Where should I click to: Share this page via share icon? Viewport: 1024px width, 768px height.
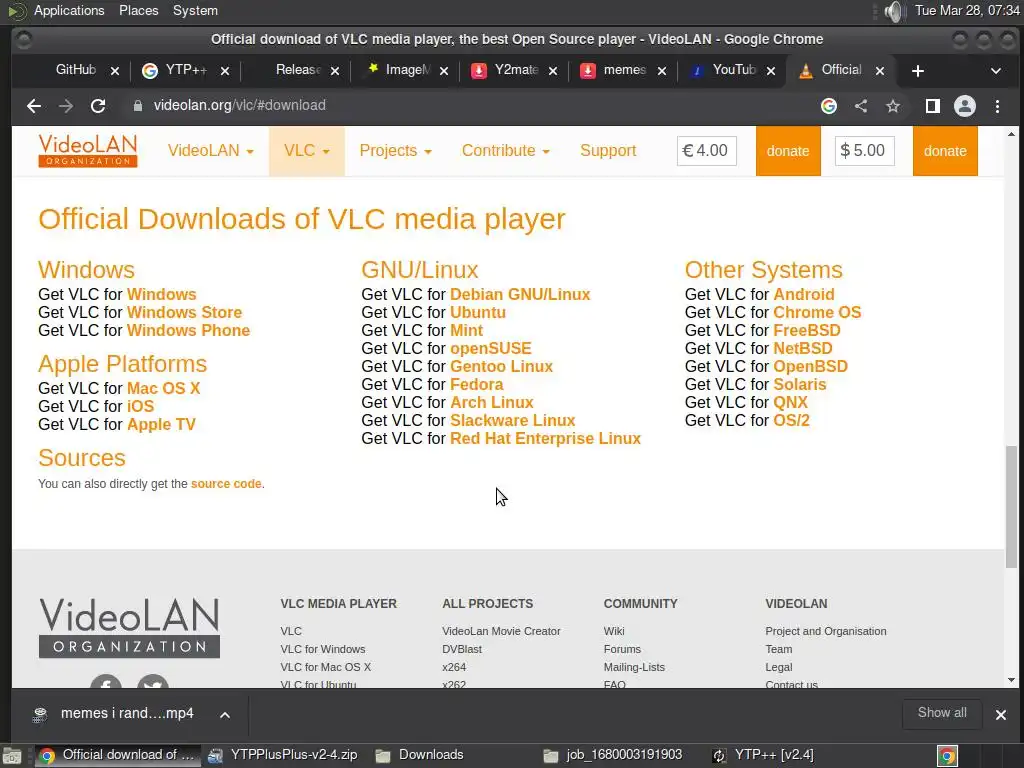pos(861,106)
